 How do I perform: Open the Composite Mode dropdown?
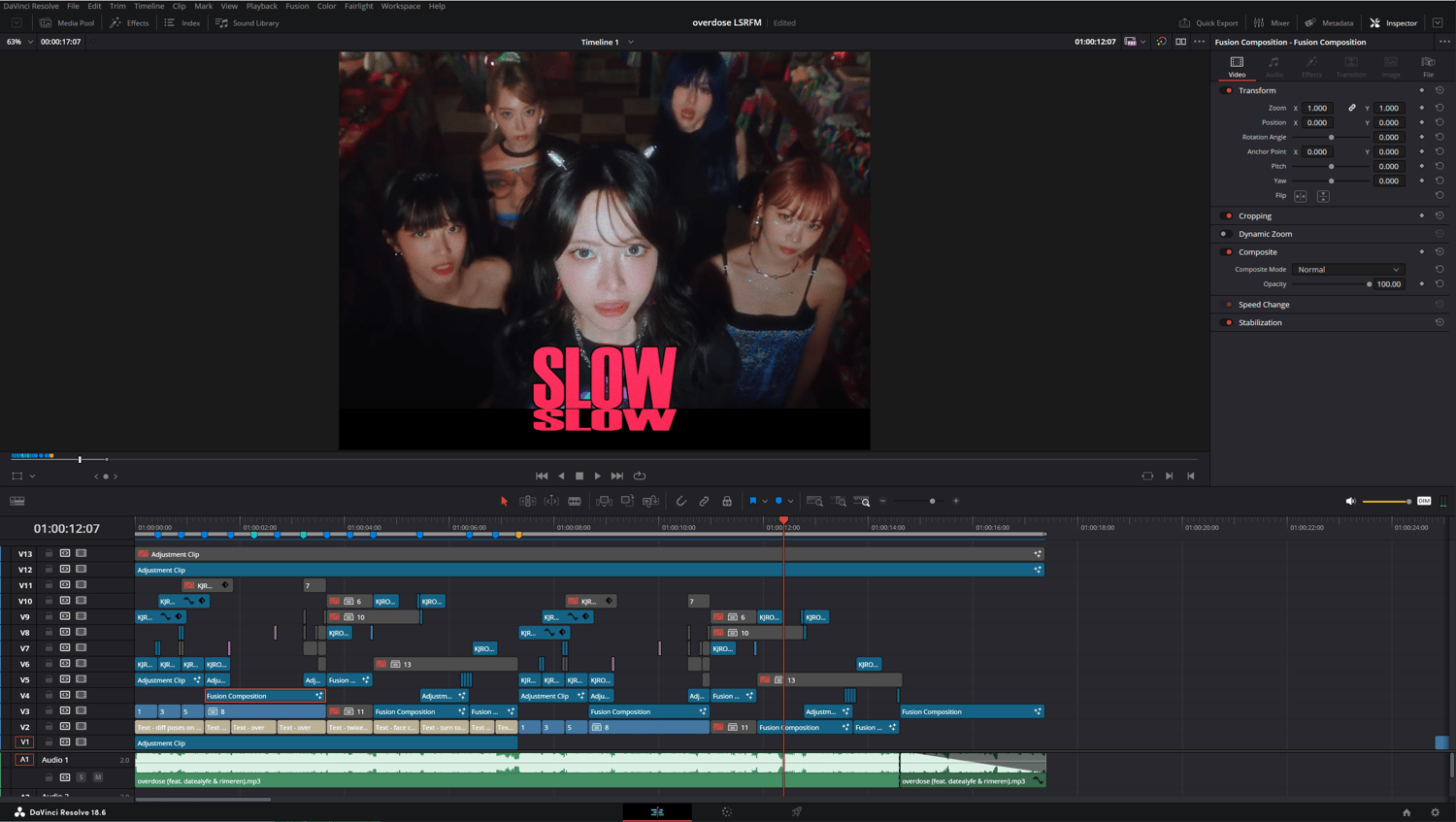tap(1347, 270)
